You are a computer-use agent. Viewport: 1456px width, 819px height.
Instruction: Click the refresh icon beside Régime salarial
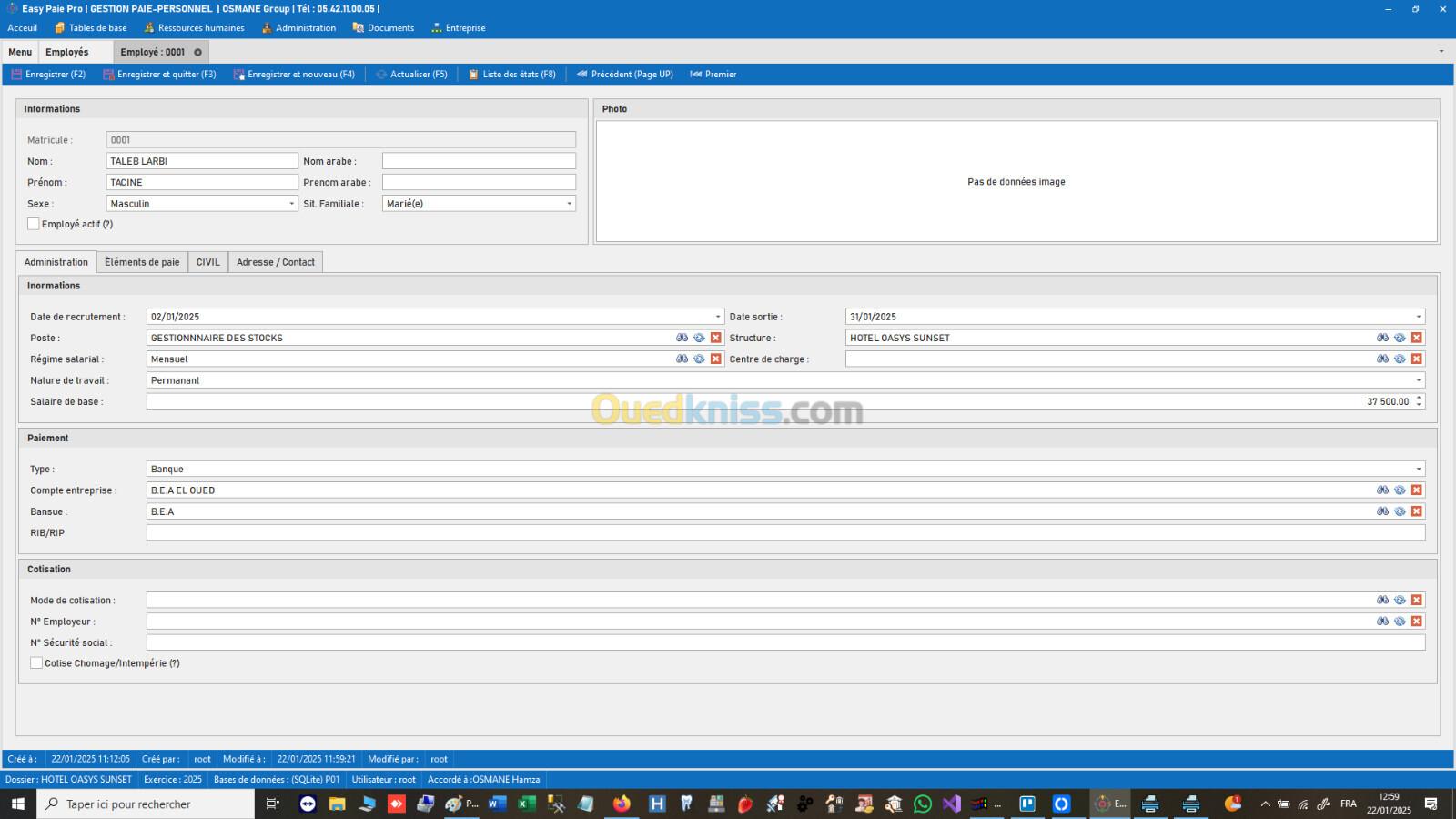699,359
